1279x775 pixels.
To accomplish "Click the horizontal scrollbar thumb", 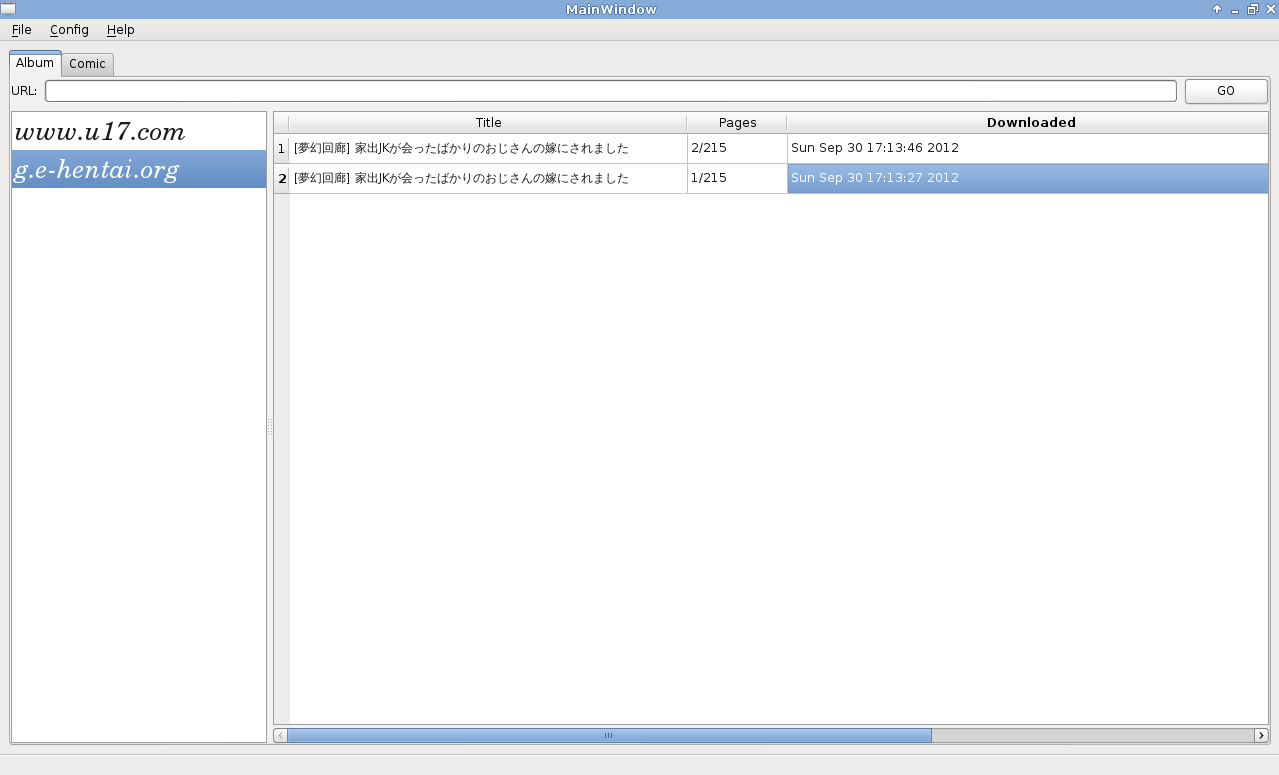I will pos(609,735).
